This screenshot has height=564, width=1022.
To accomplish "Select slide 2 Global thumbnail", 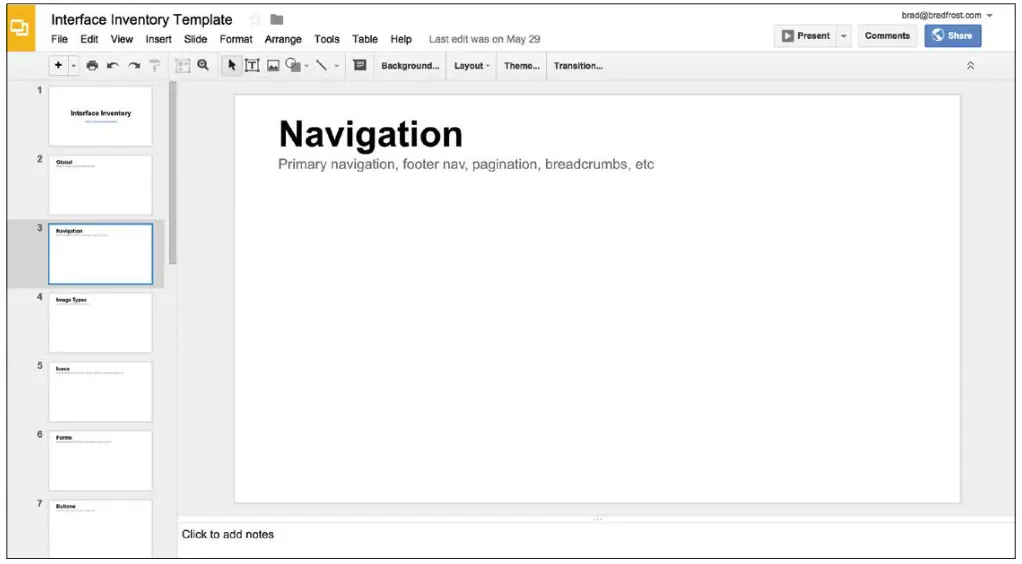I will [100, 185].
